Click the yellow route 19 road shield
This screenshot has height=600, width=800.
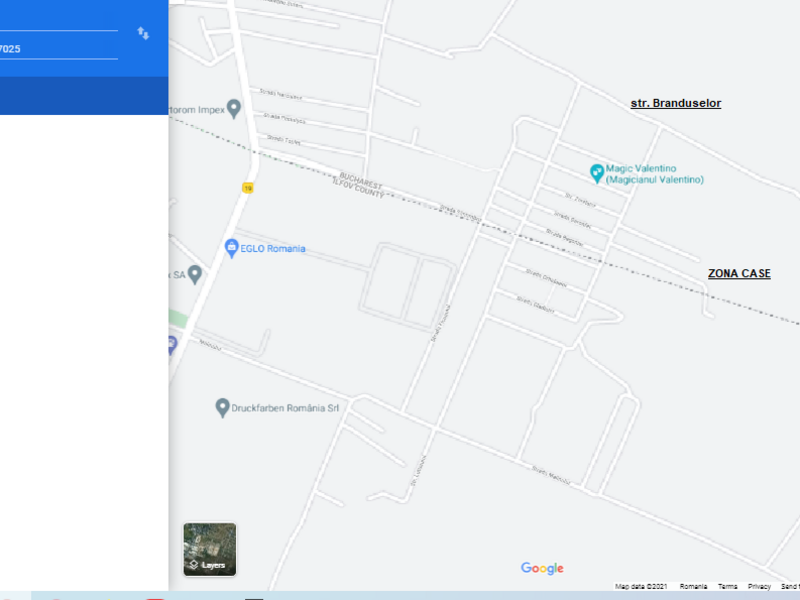click(247, 187)
